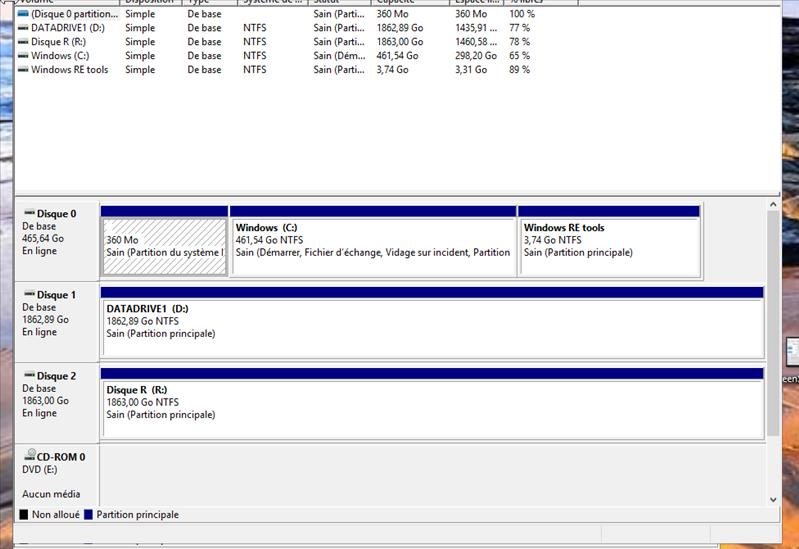Click the Sain (Dém... status cell for Windows (C:)

[339, 56]
